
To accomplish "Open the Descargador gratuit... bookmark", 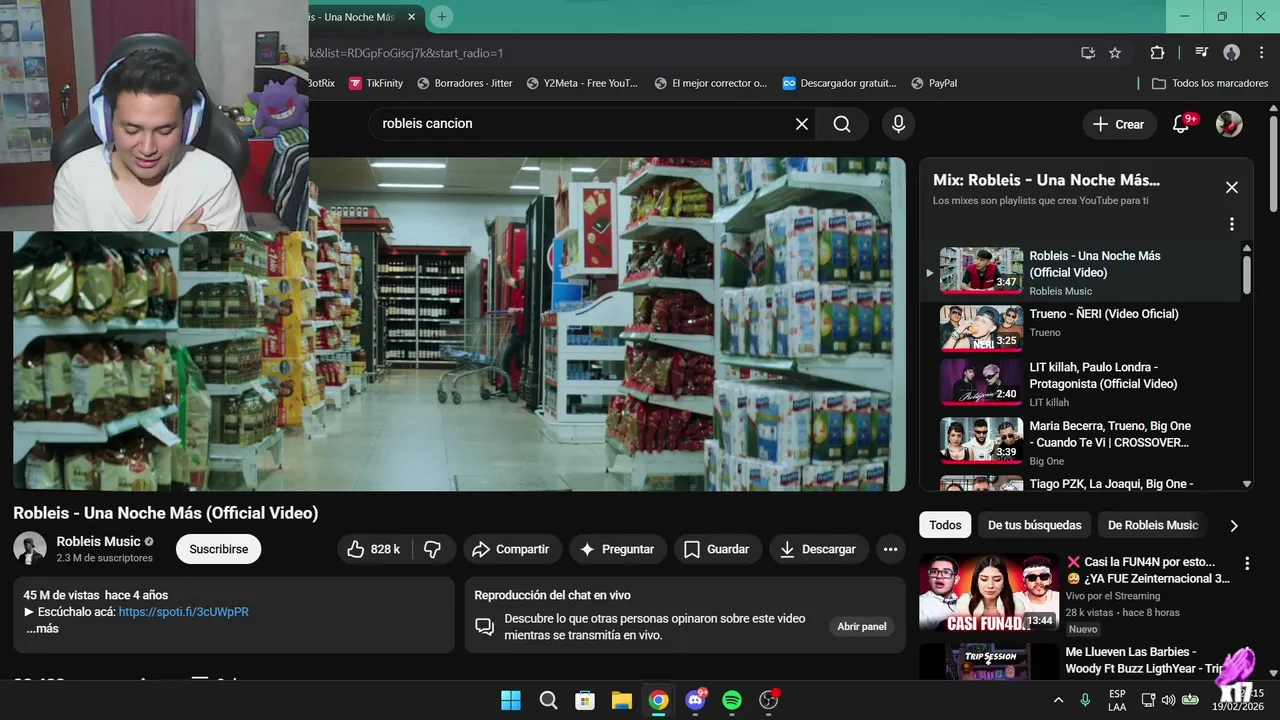I will pos(839,83).
